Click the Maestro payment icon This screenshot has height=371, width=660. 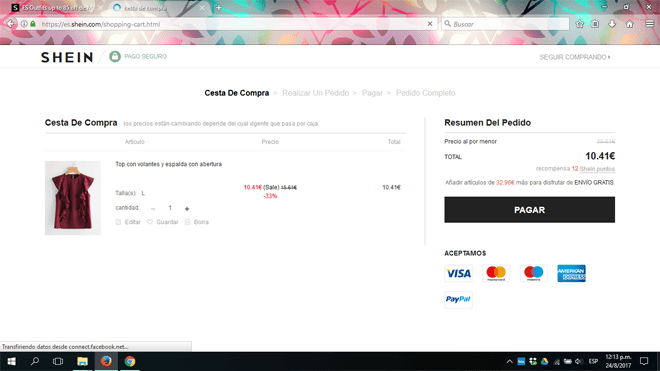coord(534,274)
